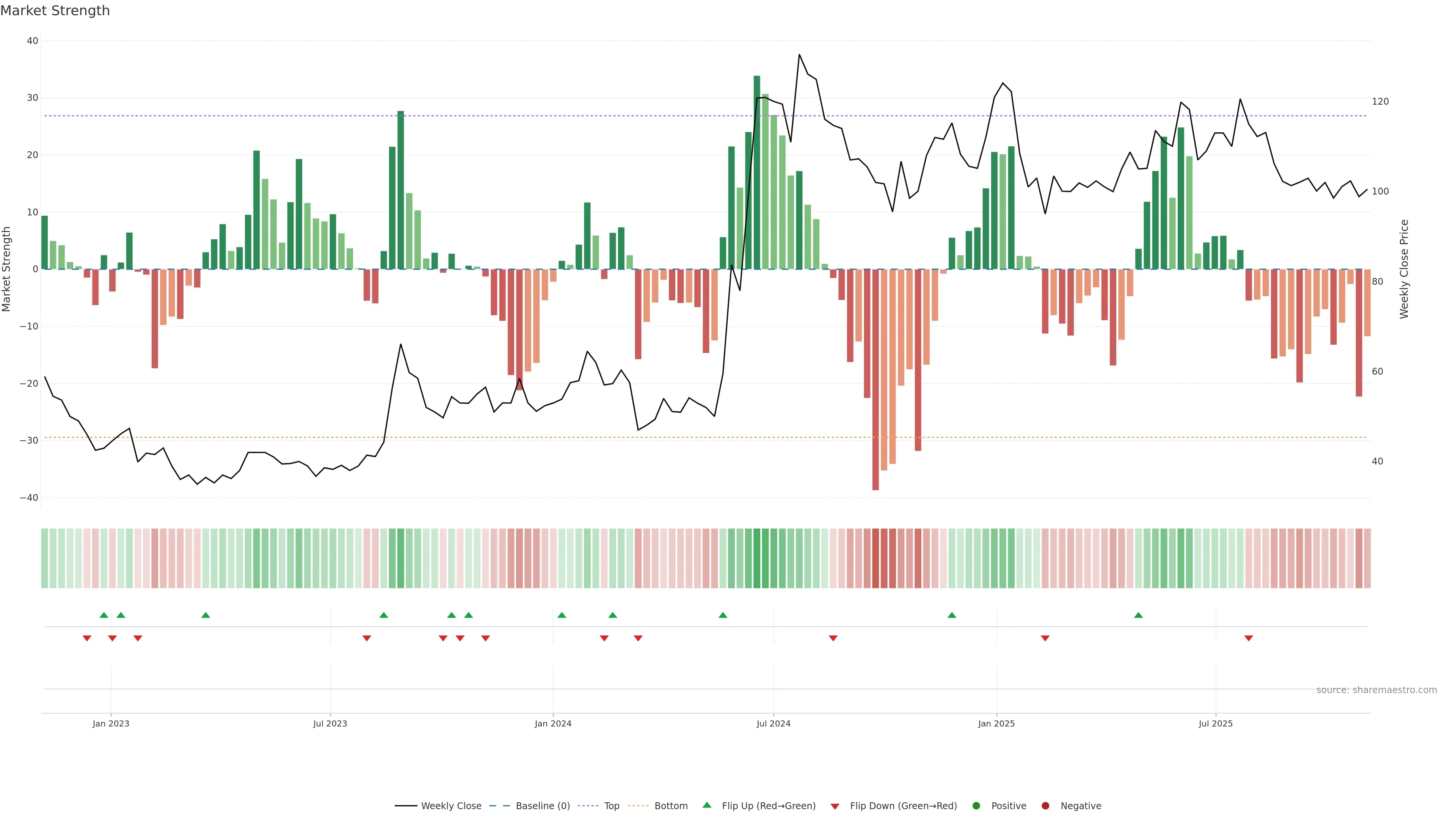Click darkest green cell in heatmap strip
This screenshot has width=1456, height=819.
coord(757,558)
